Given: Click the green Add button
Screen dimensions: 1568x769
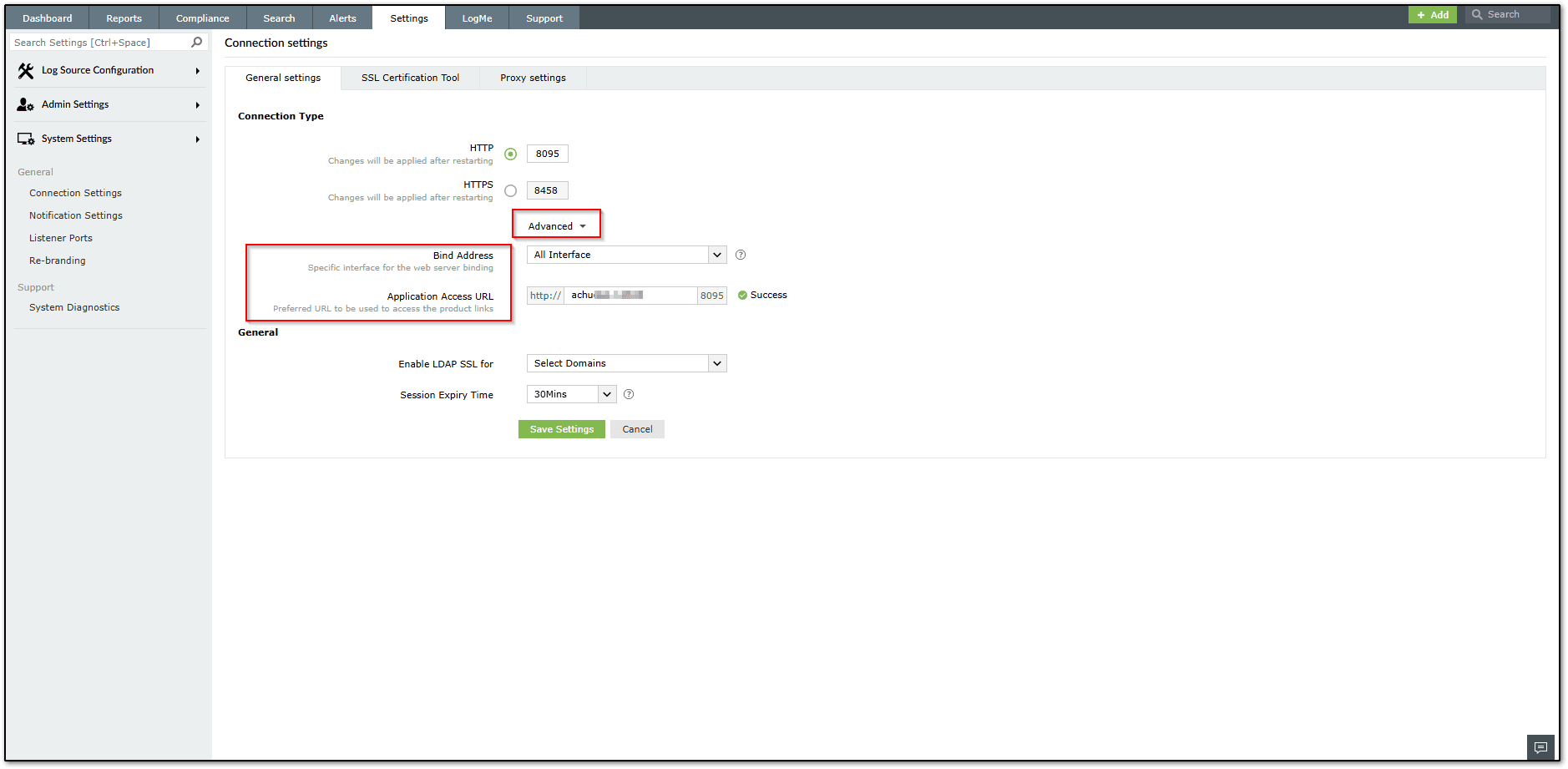Looking at the screenshot, I should 1433,14.
